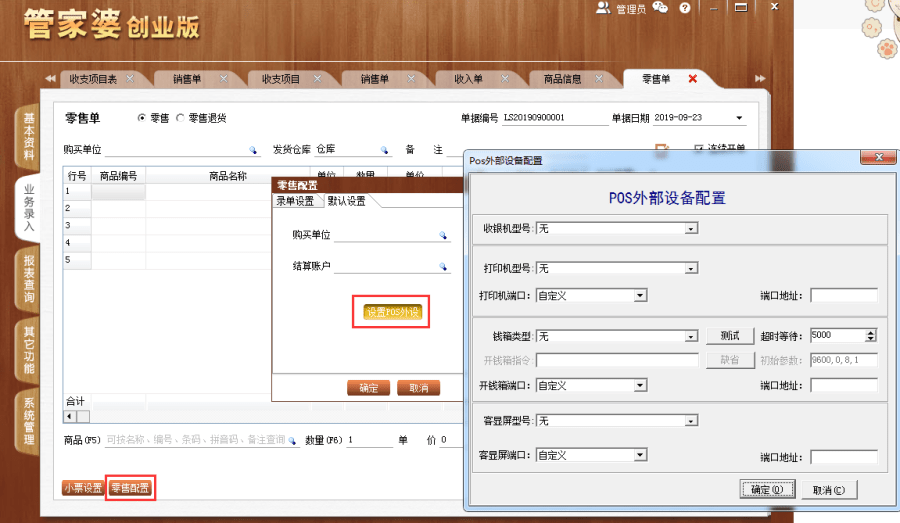Click the search icon next to 购买单位 in 零售配置
The image size is (900, 523).
(443, 236)
